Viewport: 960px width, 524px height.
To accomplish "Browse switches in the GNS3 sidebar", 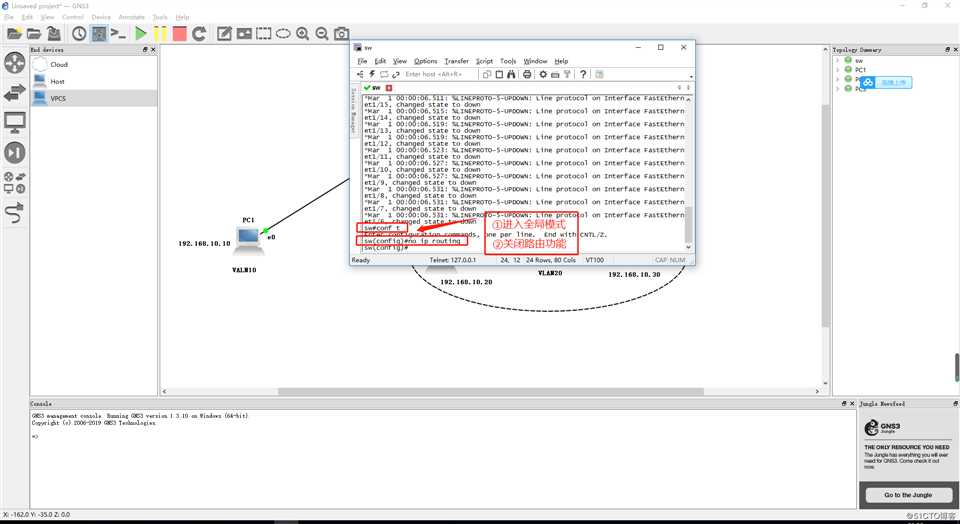I will (15, 93).
